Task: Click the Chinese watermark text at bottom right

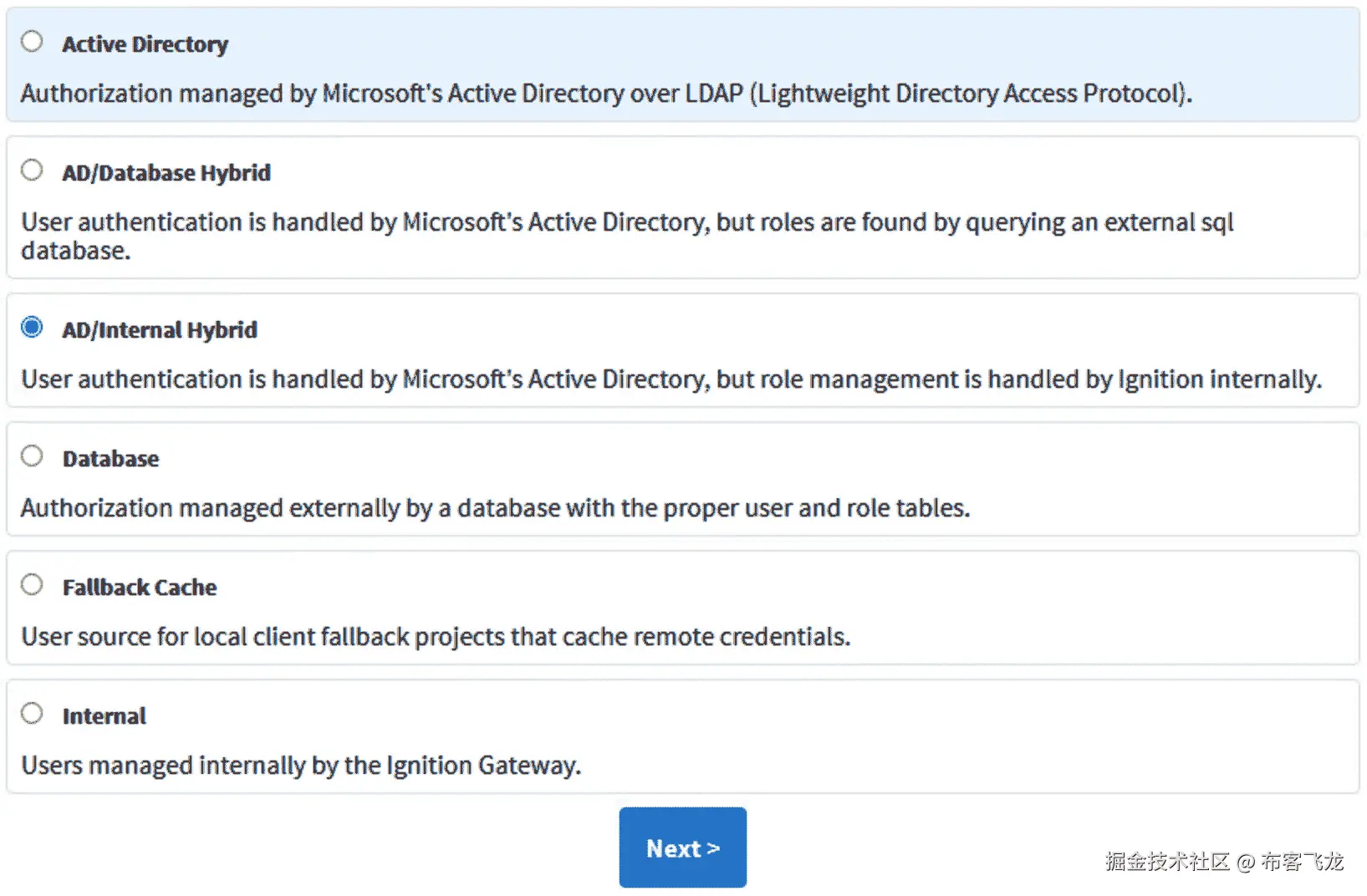Action: point(1223,862)
